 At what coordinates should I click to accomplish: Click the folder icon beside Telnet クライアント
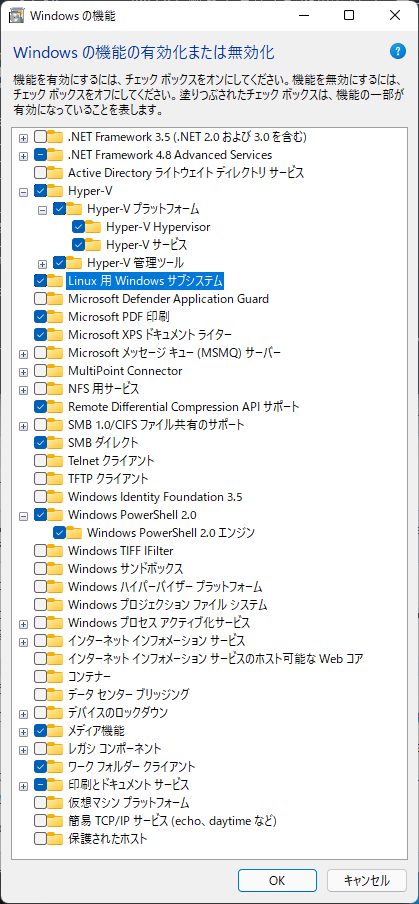55,461
